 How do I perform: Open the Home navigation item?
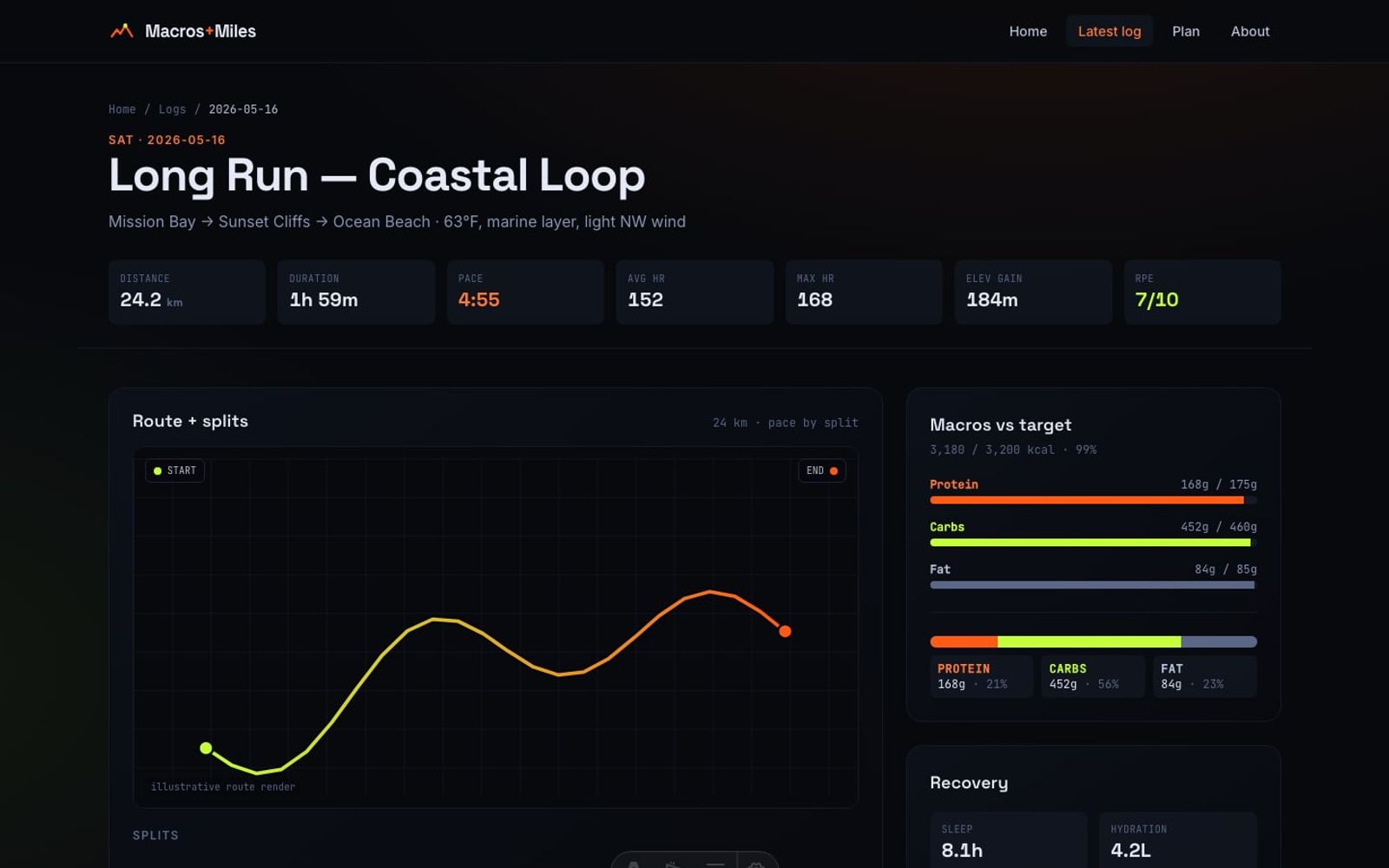[x=1028, y=31]
